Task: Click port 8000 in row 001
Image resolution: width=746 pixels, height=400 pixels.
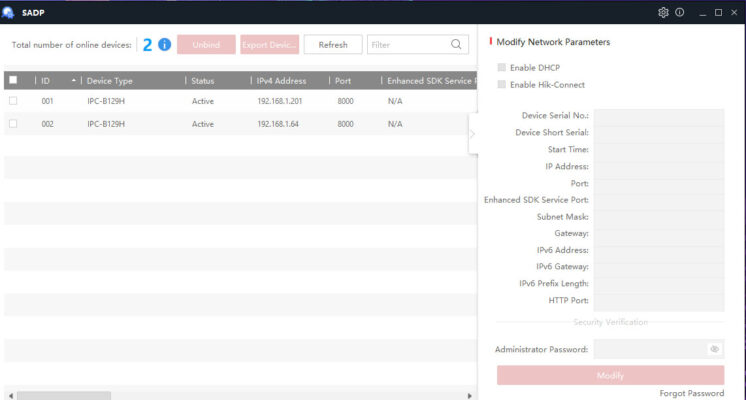Action: 345,101
